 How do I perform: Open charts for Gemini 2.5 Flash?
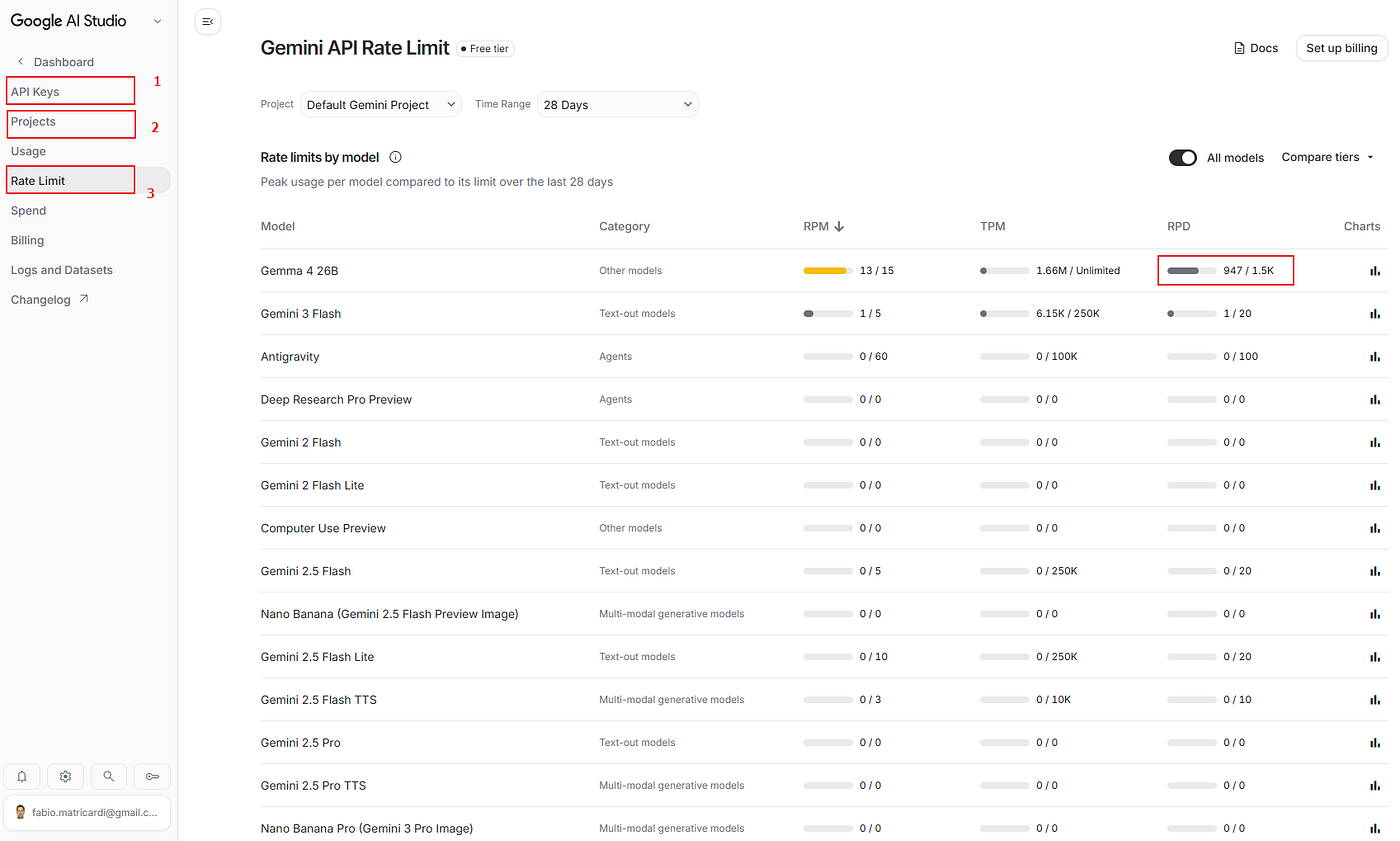click(x=1375, y=572)
